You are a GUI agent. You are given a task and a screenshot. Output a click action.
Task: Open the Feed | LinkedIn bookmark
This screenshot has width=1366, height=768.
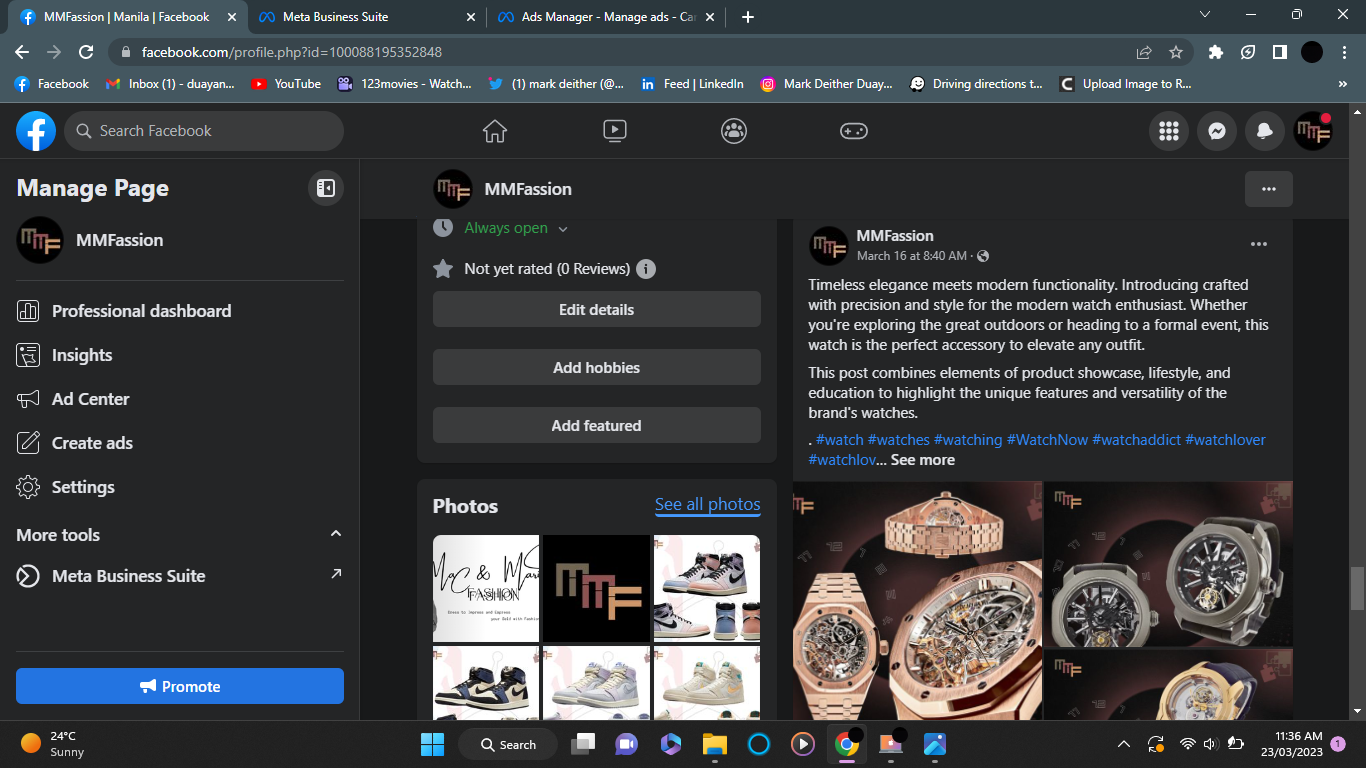pos(692,84)
